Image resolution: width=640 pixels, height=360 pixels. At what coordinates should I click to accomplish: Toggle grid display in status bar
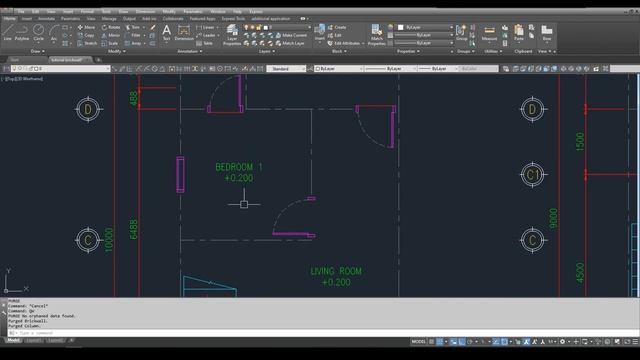431,342
